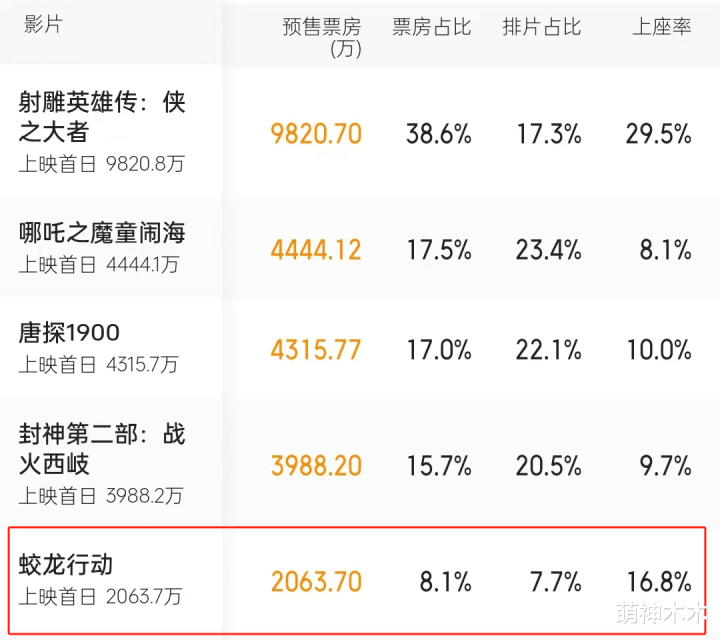Click 上映首日 9820.8万 subtitle text
The image size is (720, 640).
click(x=101, y=164)
